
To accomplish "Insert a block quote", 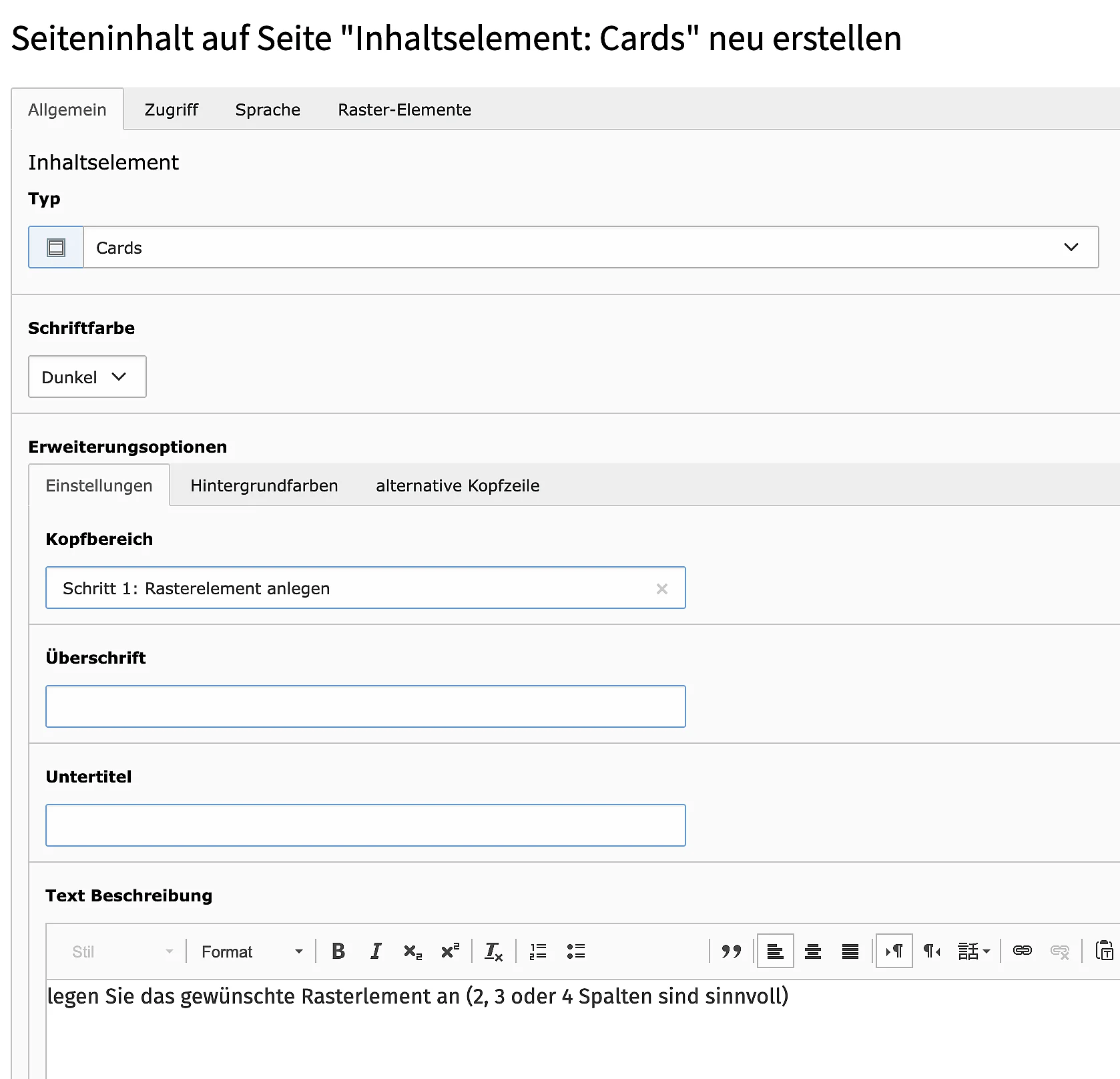I will click(732, 951).
